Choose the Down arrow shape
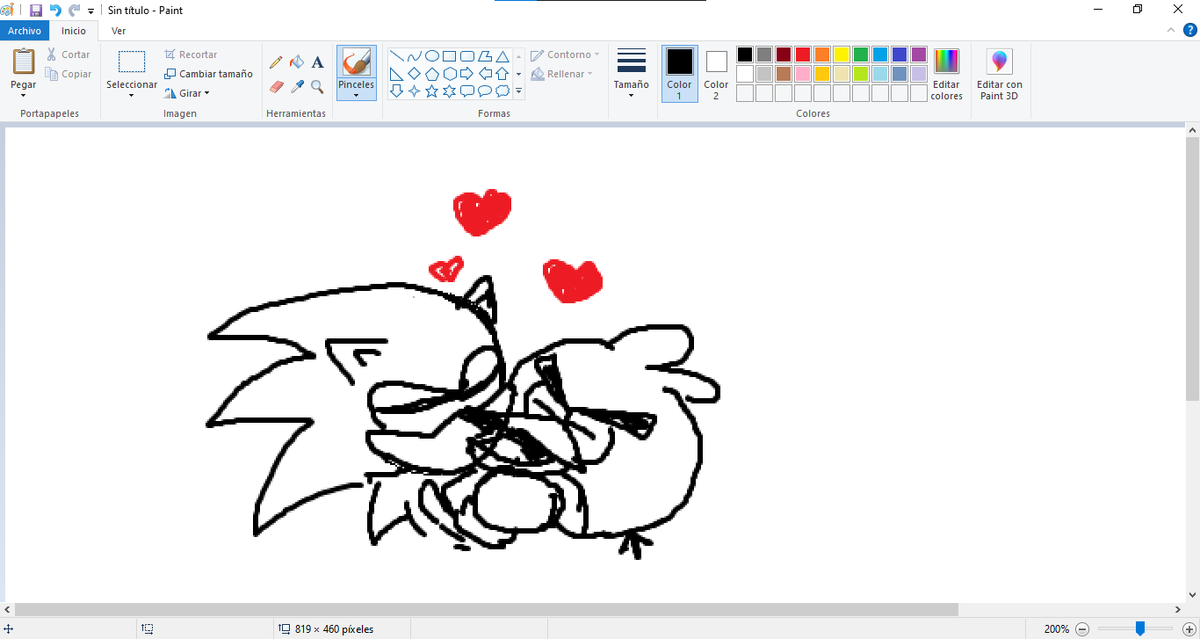The height and width of the screenshot is (639, 1200). coord(396,92)
